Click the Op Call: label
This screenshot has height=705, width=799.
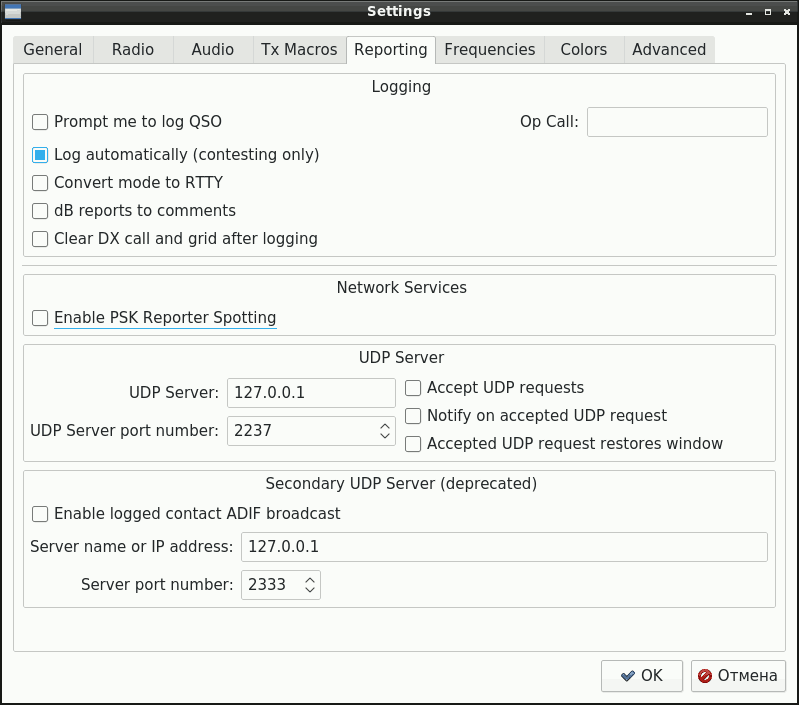(549, 122)
